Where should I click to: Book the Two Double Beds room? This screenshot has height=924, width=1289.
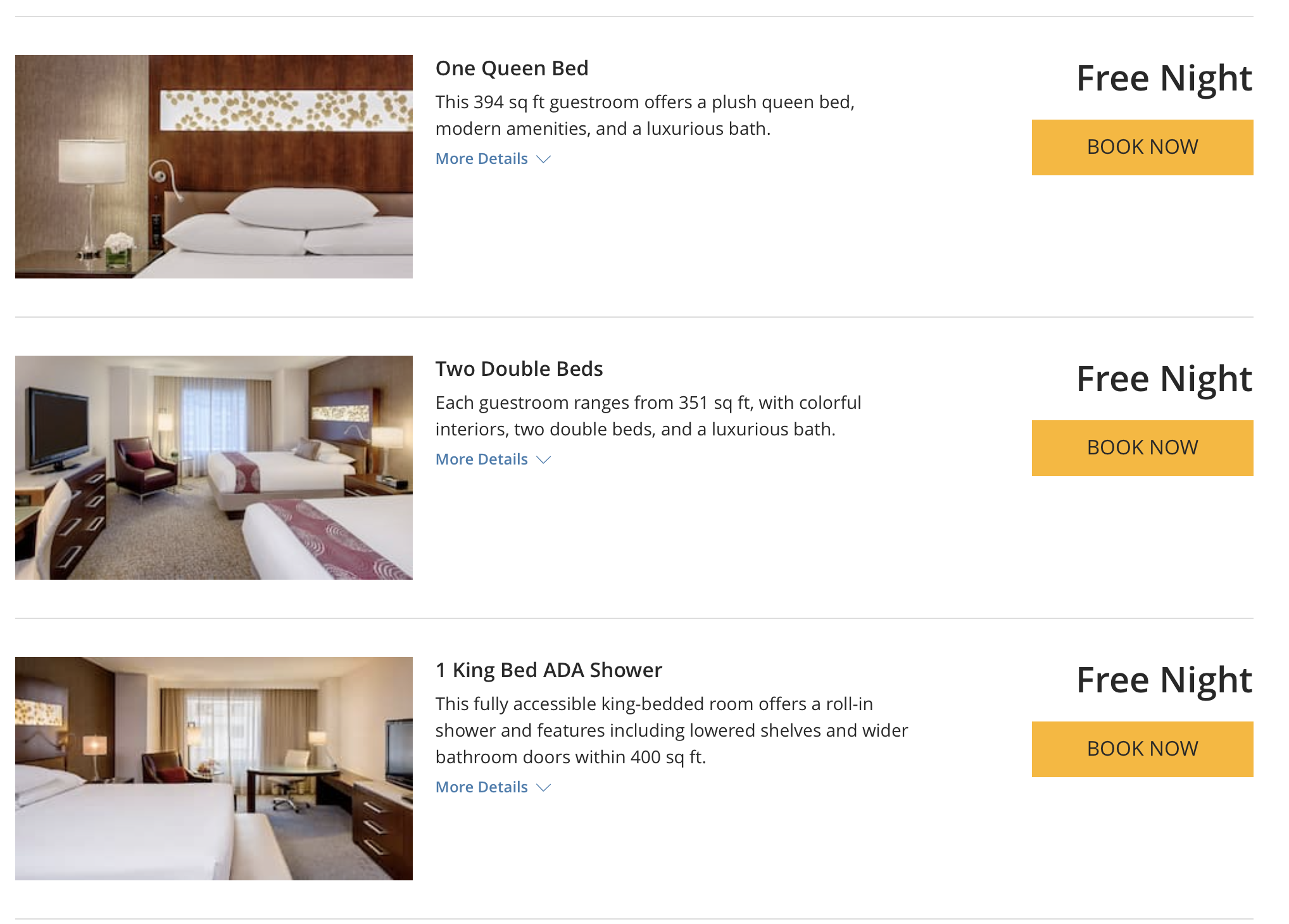coord(1141,447)
